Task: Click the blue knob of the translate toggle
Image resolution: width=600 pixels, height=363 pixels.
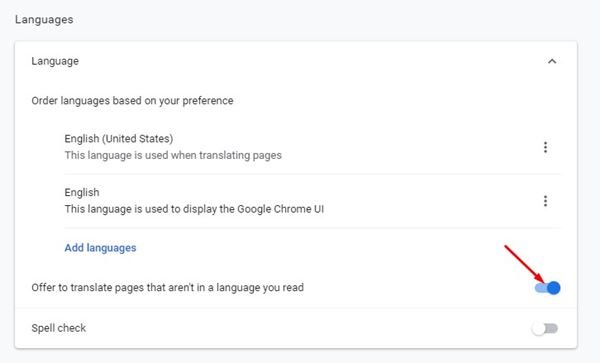Action: pos(554,288)
